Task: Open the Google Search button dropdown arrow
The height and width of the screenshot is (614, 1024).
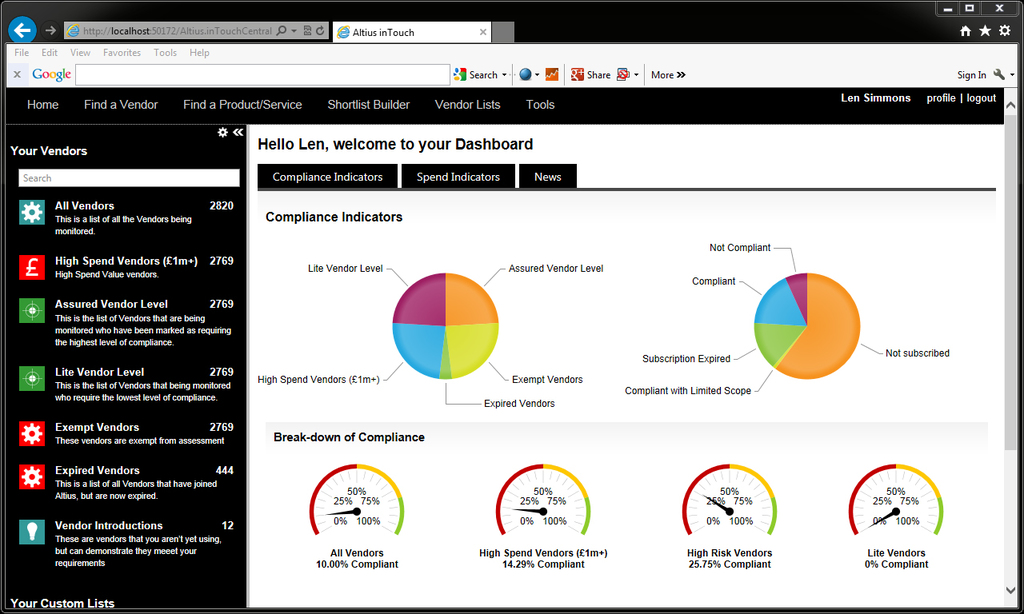Action: coord(505,75)
